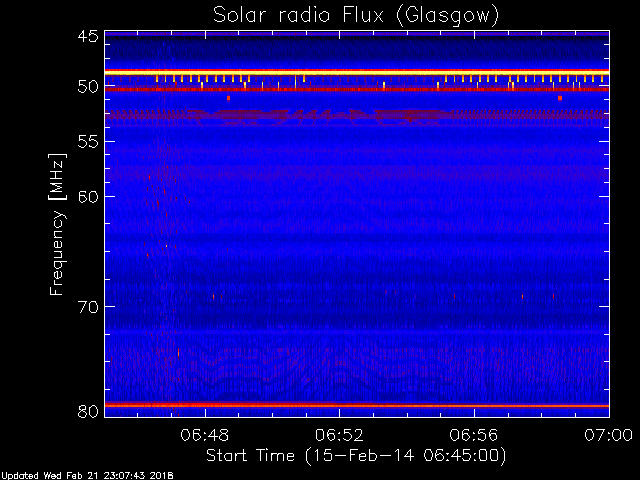The image size is (640, 480).
Task: Click the 'Updated Wed Feb 21 23:07:43 2018' timestamp
Action: 87,476
